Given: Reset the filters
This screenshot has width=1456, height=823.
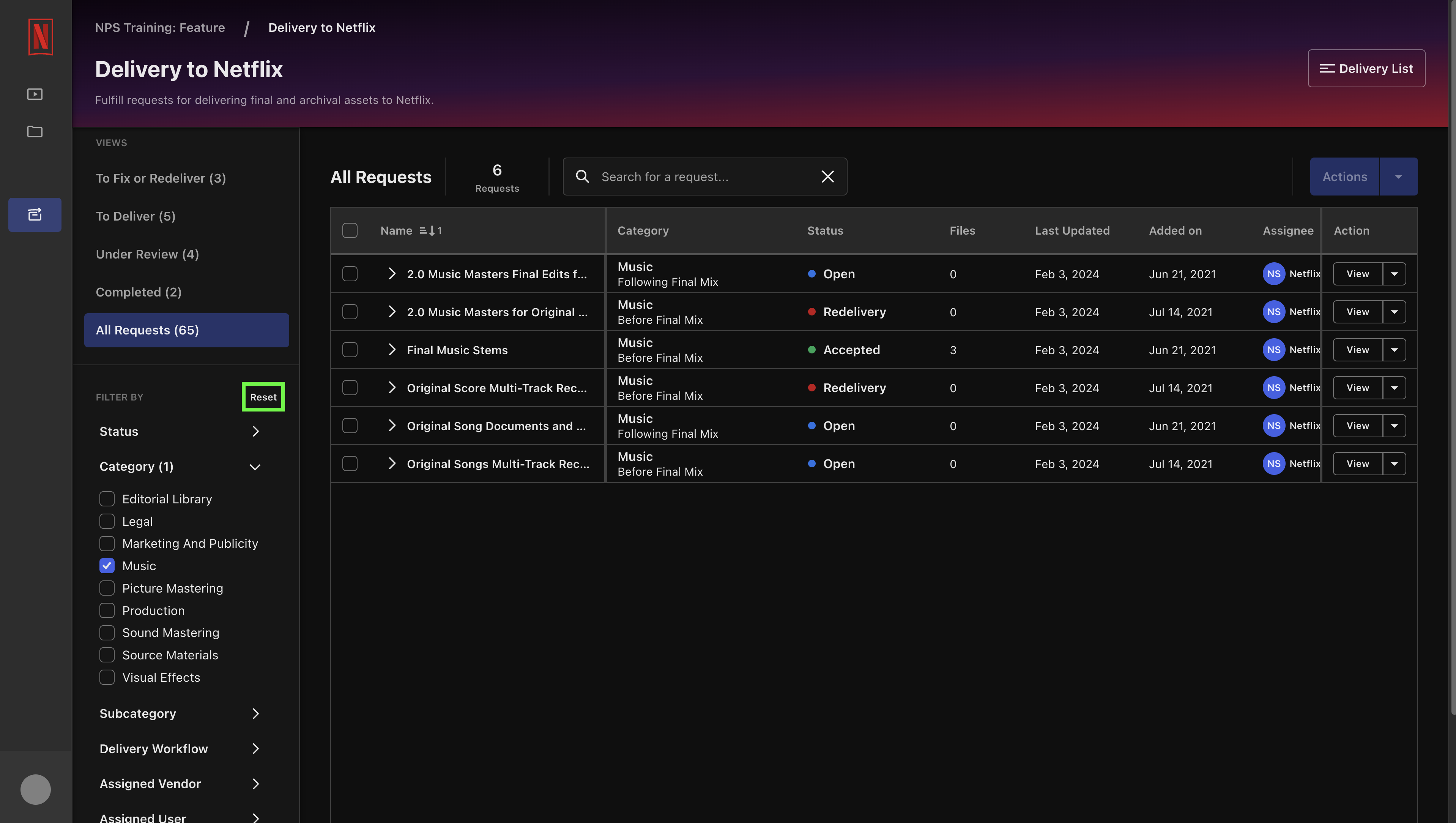Looking at the screenshot, I should pos(263,397).
